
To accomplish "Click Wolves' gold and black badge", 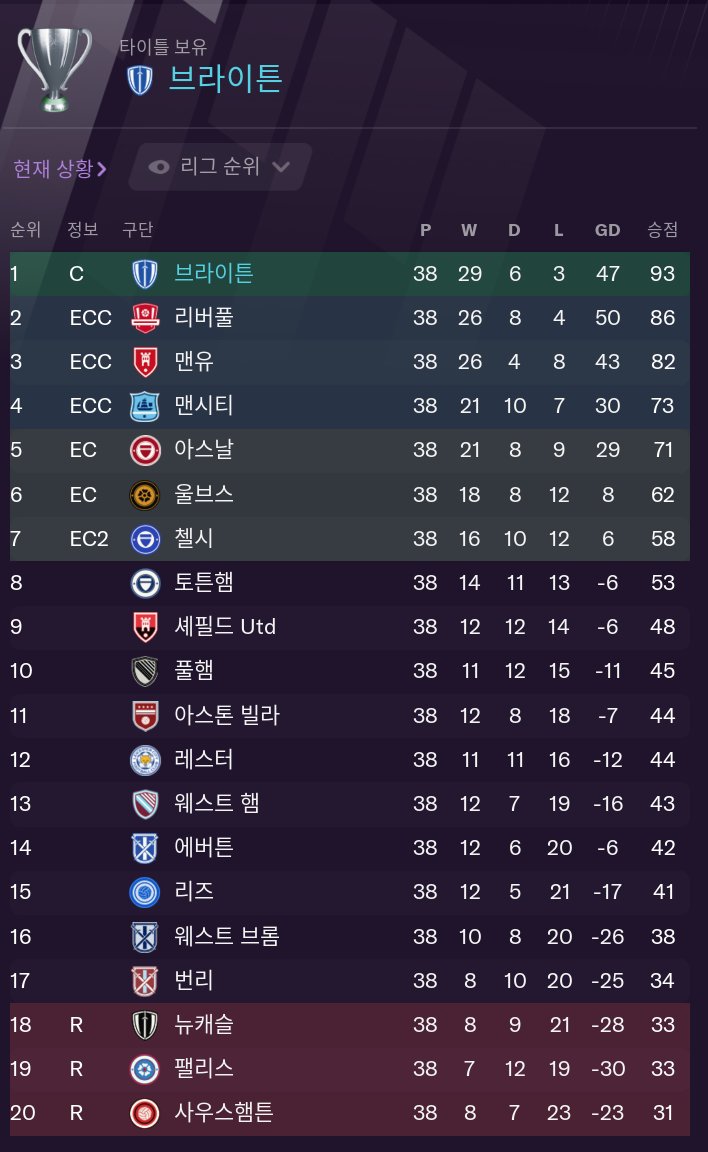I will point(145,494).
